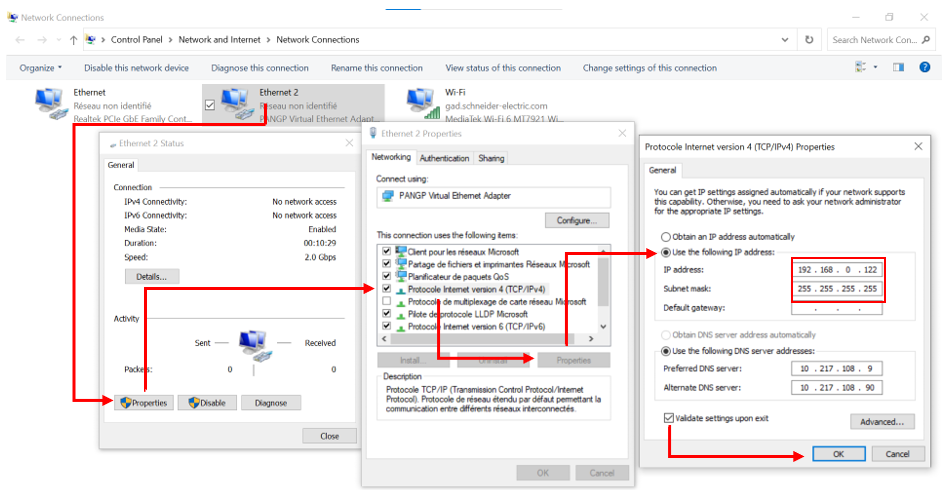Click the network computers Activity icon
Image resolution: width=949 pixels, height=496 pixels.
254,346
